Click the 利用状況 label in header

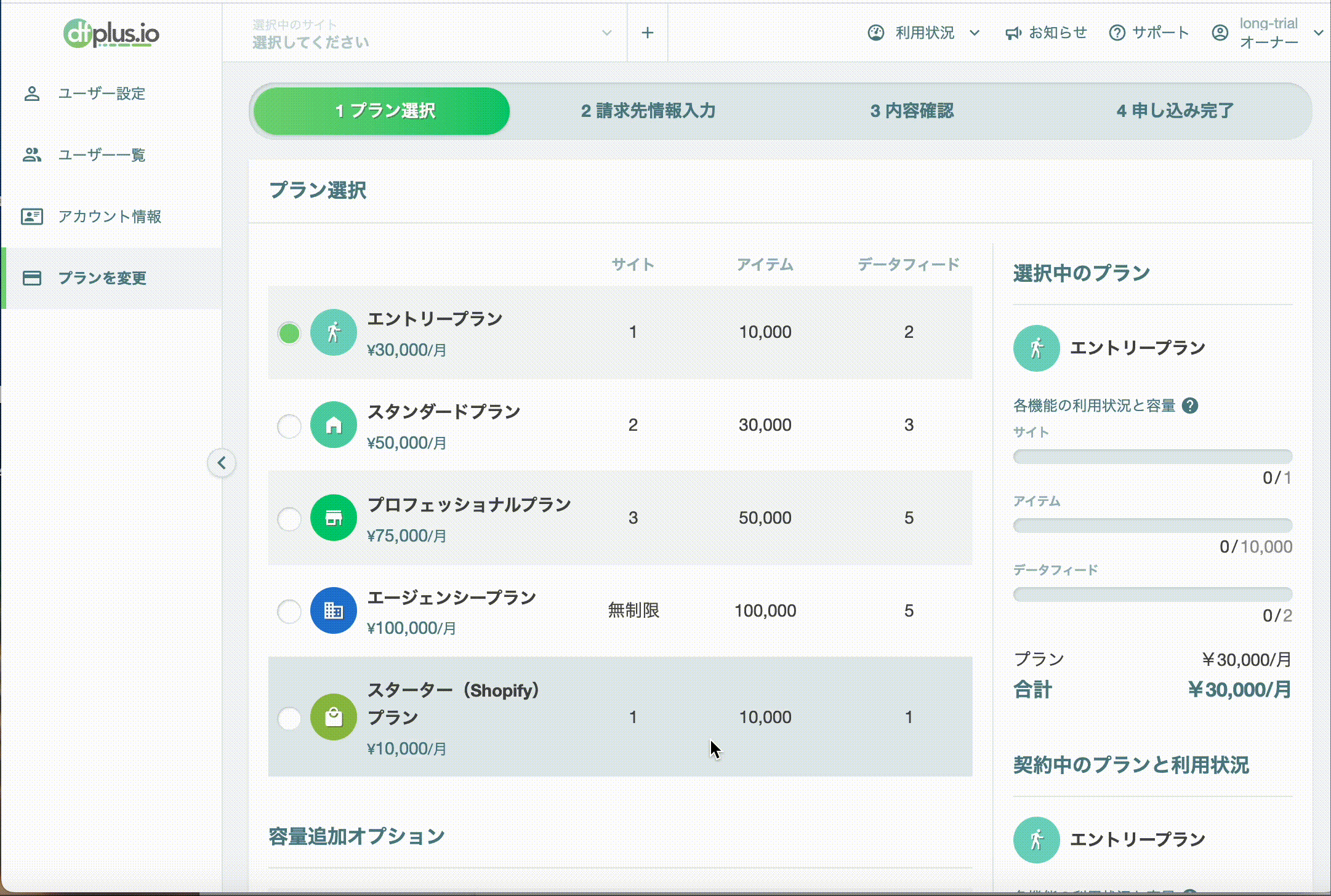pos(925,33)
